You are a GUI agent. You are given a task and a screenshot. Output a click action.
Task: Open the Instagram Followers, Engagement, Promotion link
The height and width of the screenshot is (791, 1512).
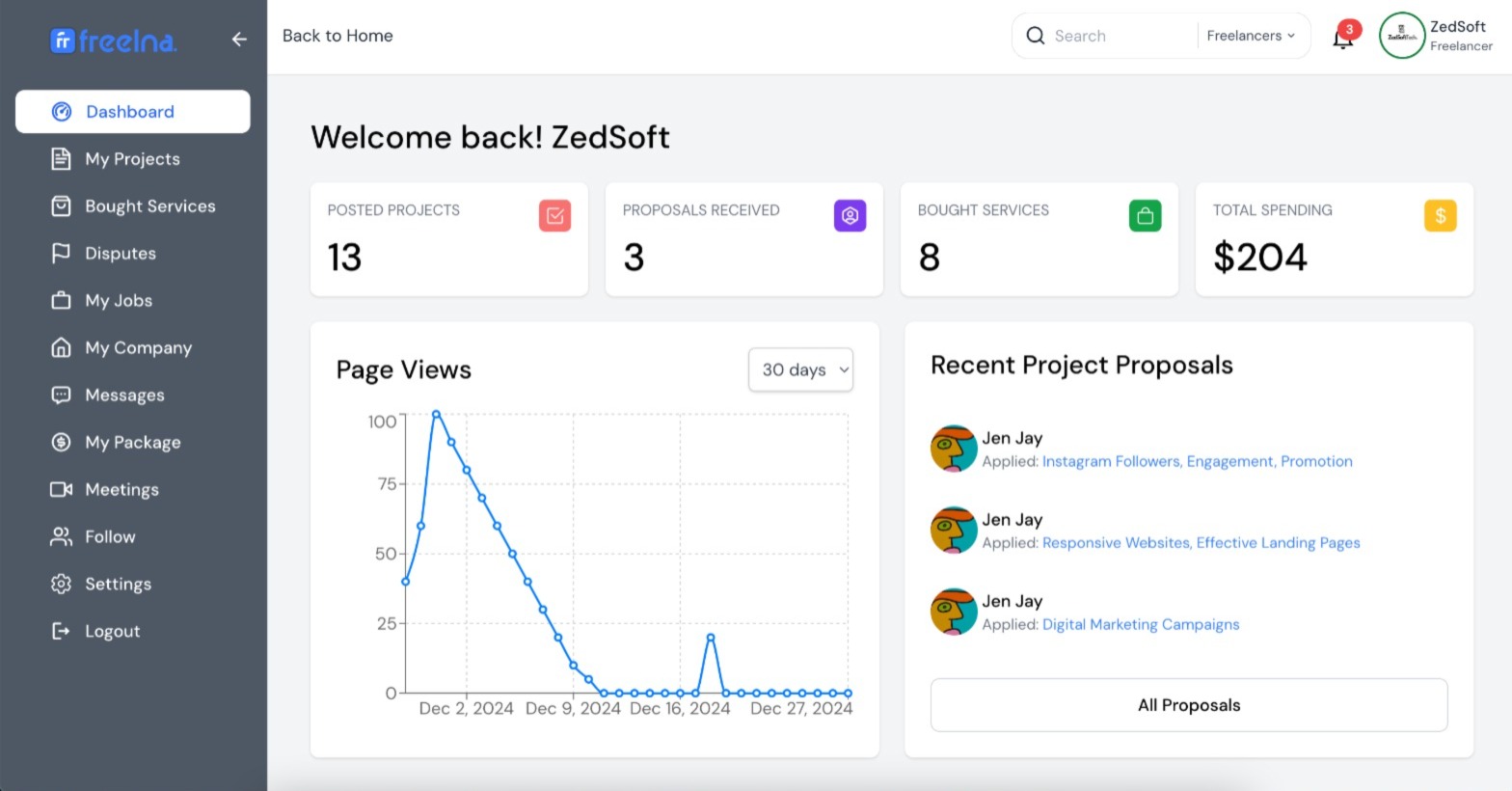(x=1197, y=461)
